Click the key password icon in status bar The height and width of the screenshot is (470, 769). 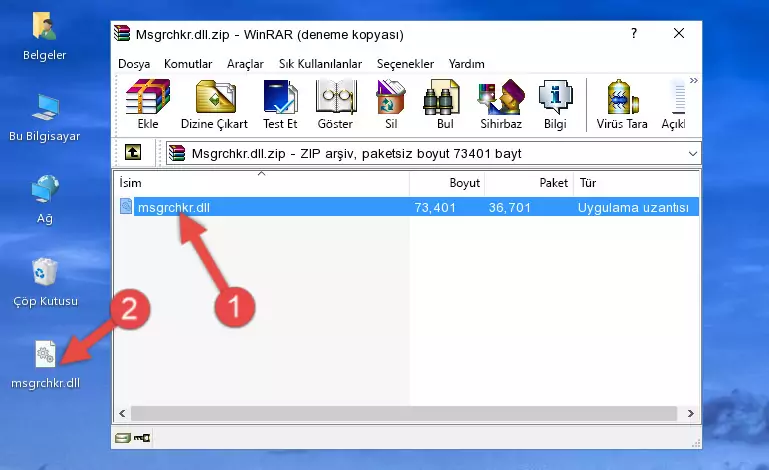(142, 438)
